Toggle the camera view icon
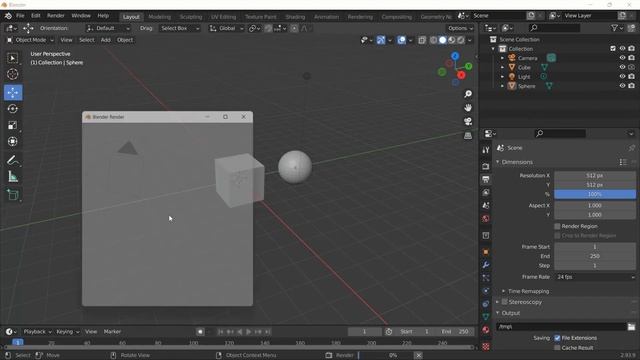The image size is (640, 360). click(x=468, y=122)
